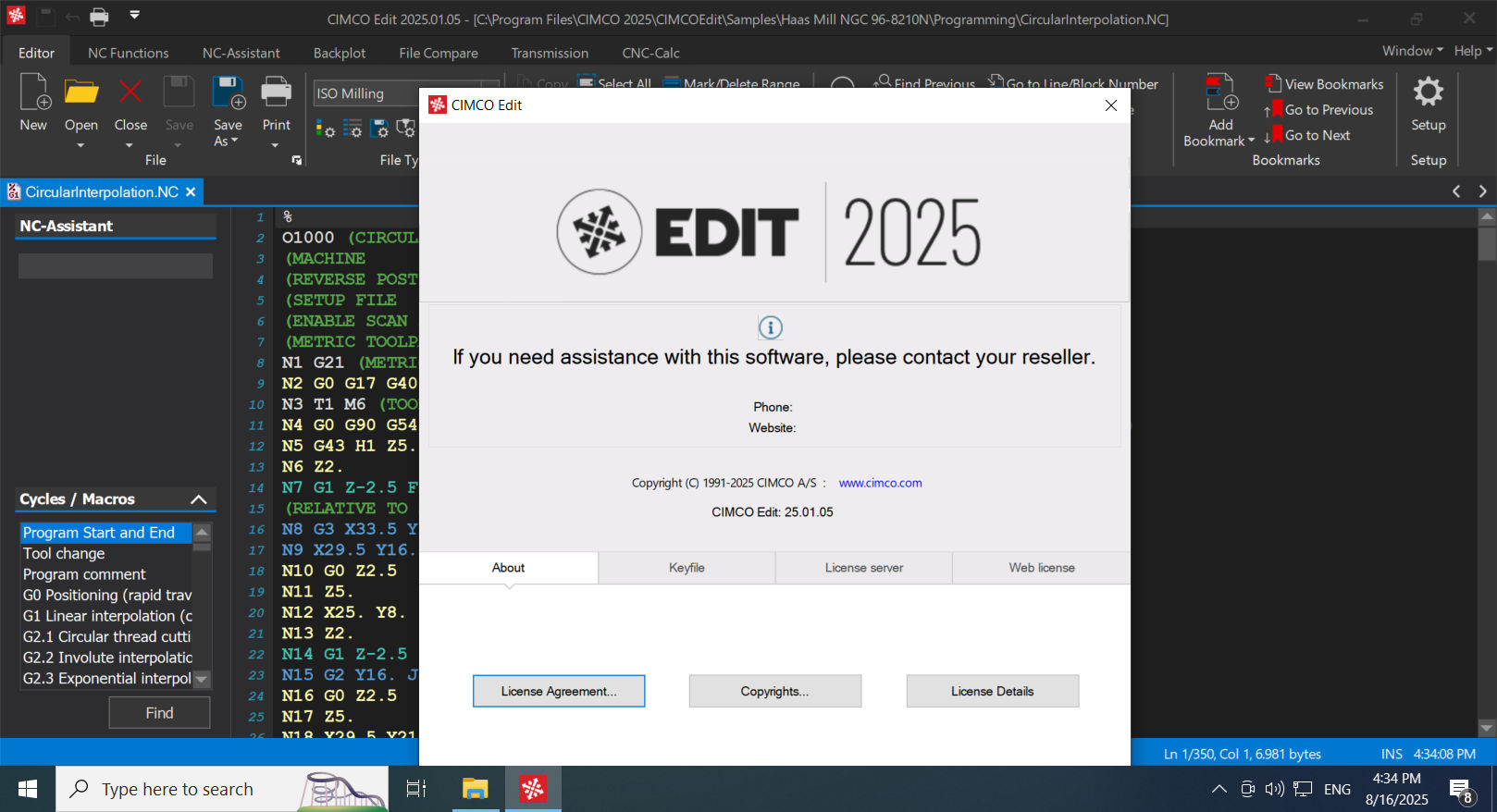The image size is (1497, 812).
Task: Click the Open folder icon
Action: [81, 92]
